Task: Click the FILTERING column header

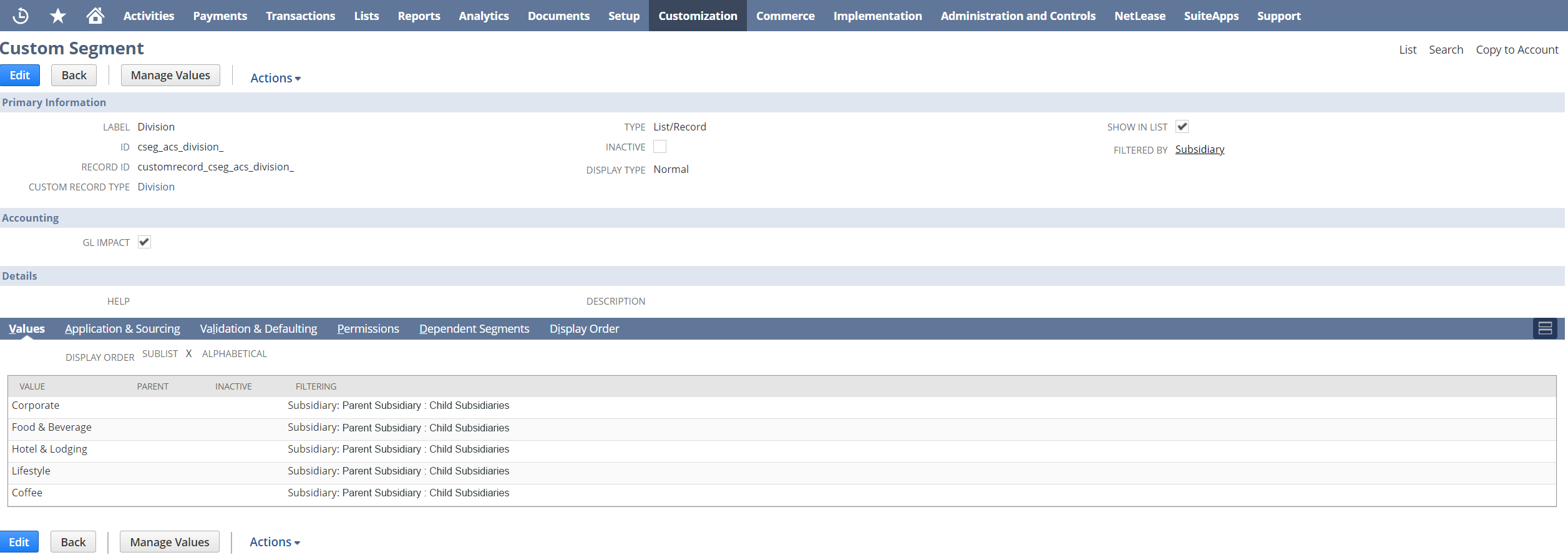Action: [x=316, y=386]
